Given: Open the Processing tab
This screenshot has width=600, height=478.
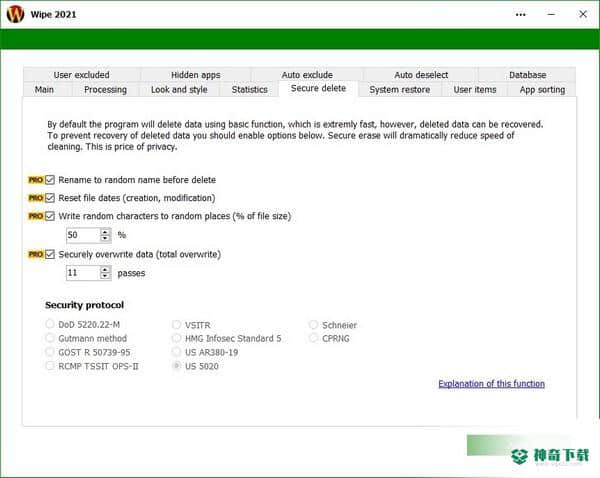Looking at the screenshot, I should click(x=105, y=90).
